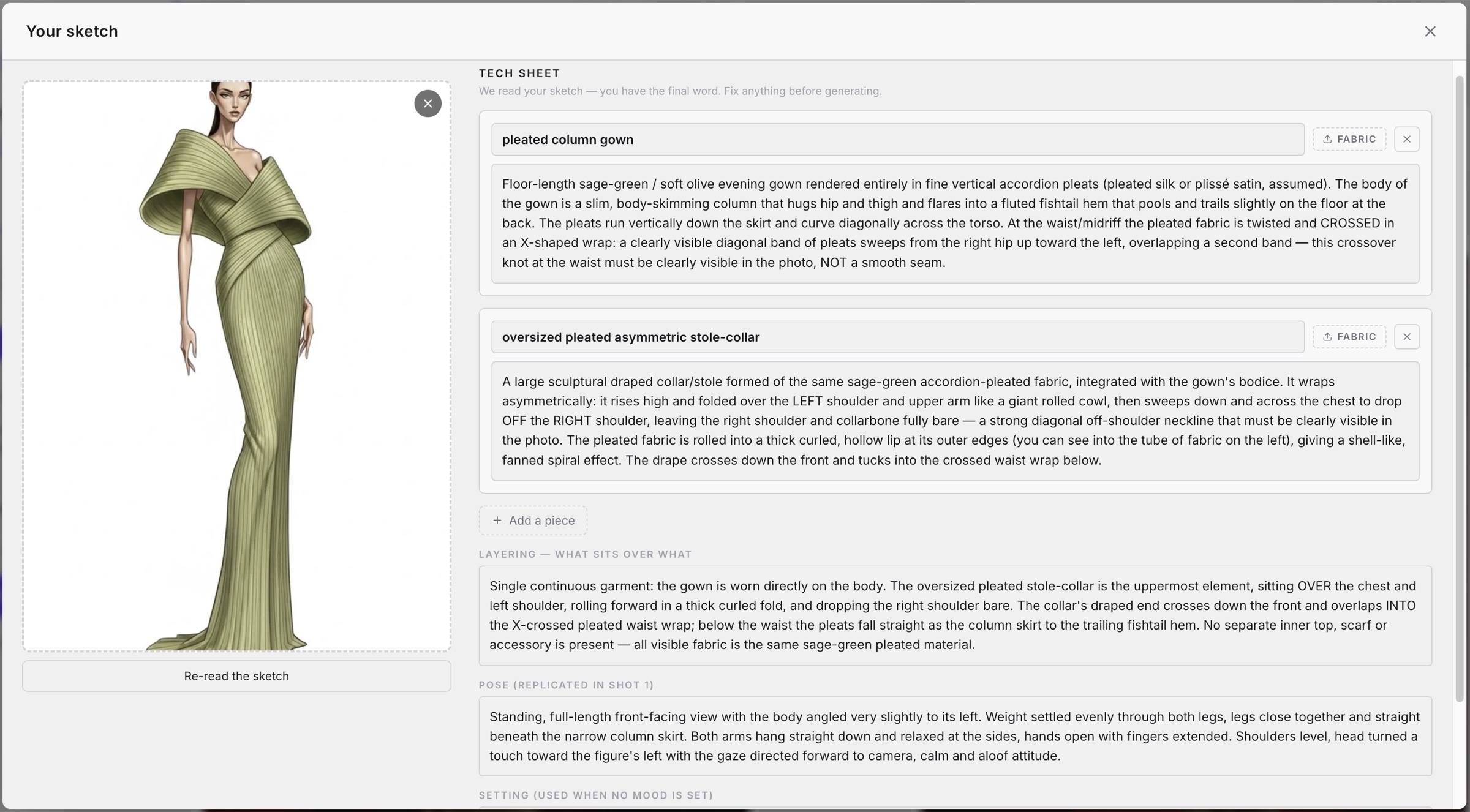Click into the gown description text area
Screen dimensions: 1470x812
click(x=955, y=224)
